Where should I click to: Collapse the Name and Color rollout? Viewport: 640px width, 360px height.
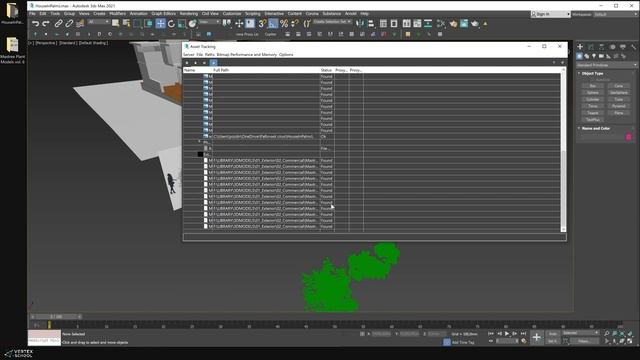(596, 128)
